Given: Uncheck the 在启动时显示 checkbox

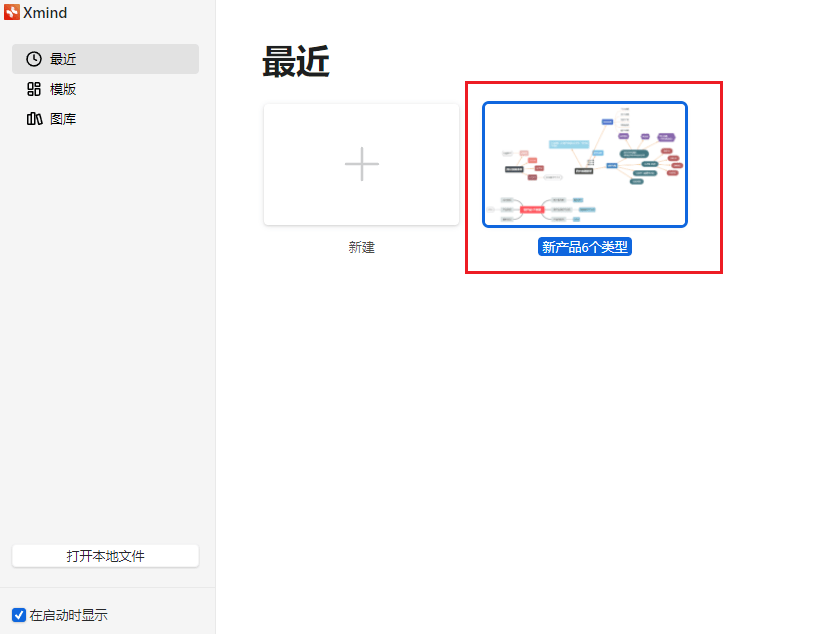Looking at the screenshot, I should coord(19,615).
